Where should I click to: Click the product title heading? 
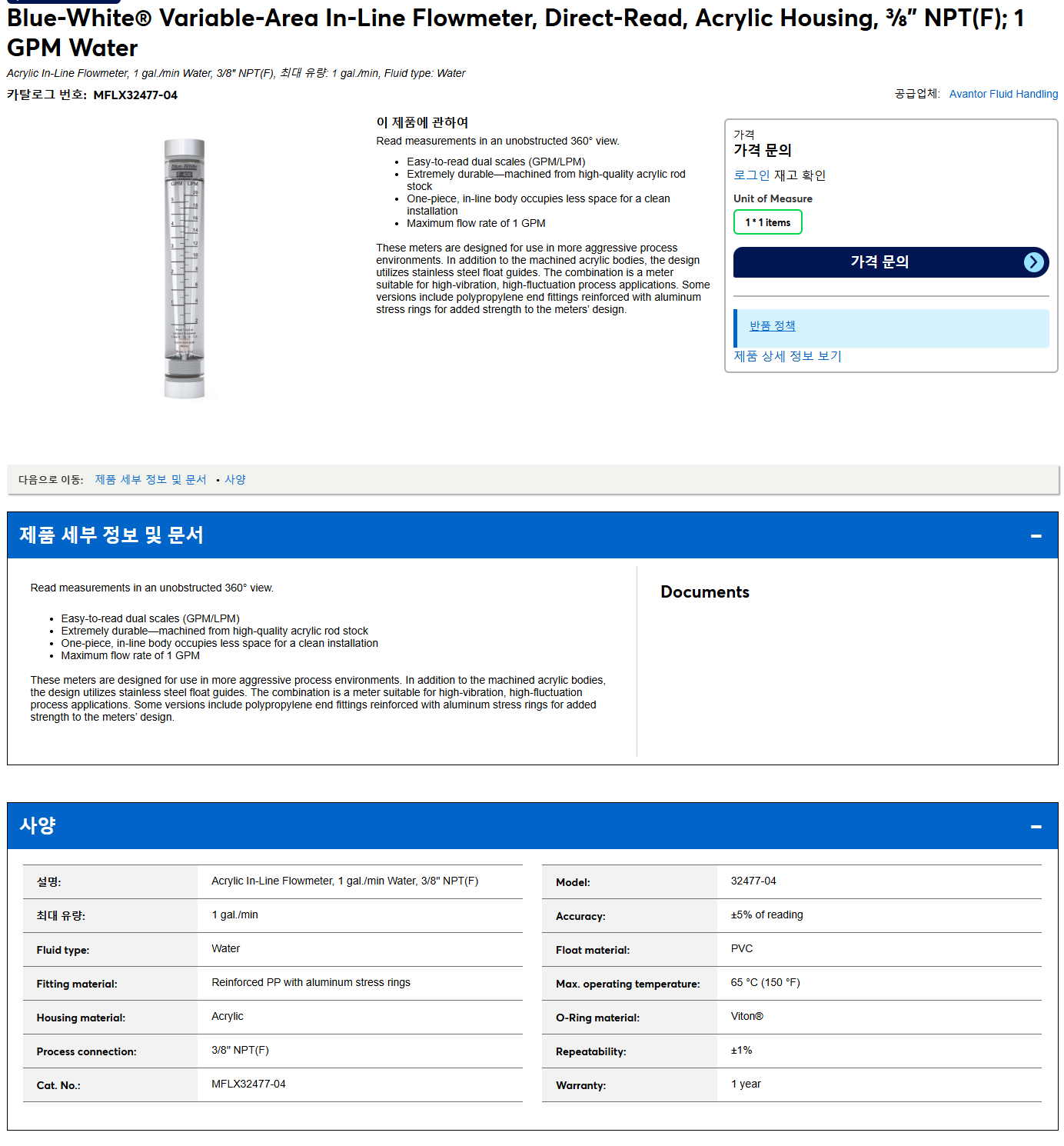(515, 32)
